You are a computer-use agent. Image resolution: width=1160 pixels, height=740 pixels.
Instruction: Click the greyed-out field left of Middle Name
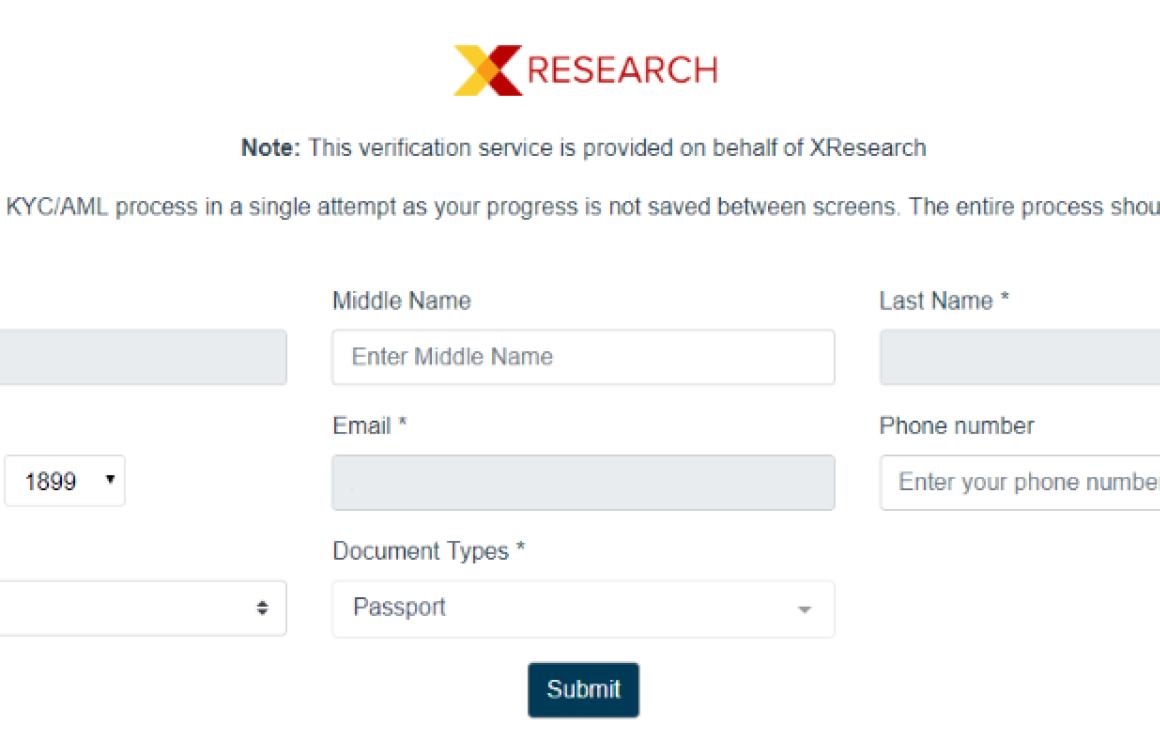[x=143, y=357]
